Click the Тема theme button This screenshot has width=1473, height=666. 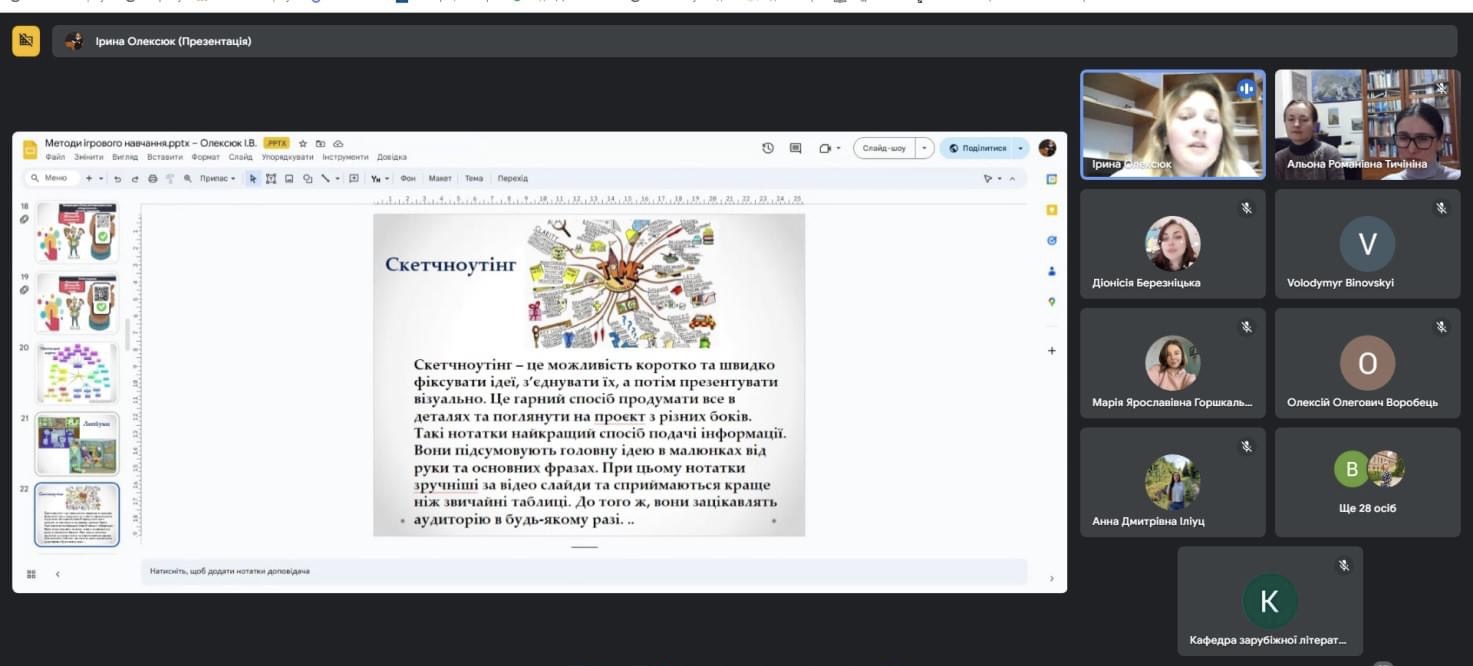coord(474,179)
